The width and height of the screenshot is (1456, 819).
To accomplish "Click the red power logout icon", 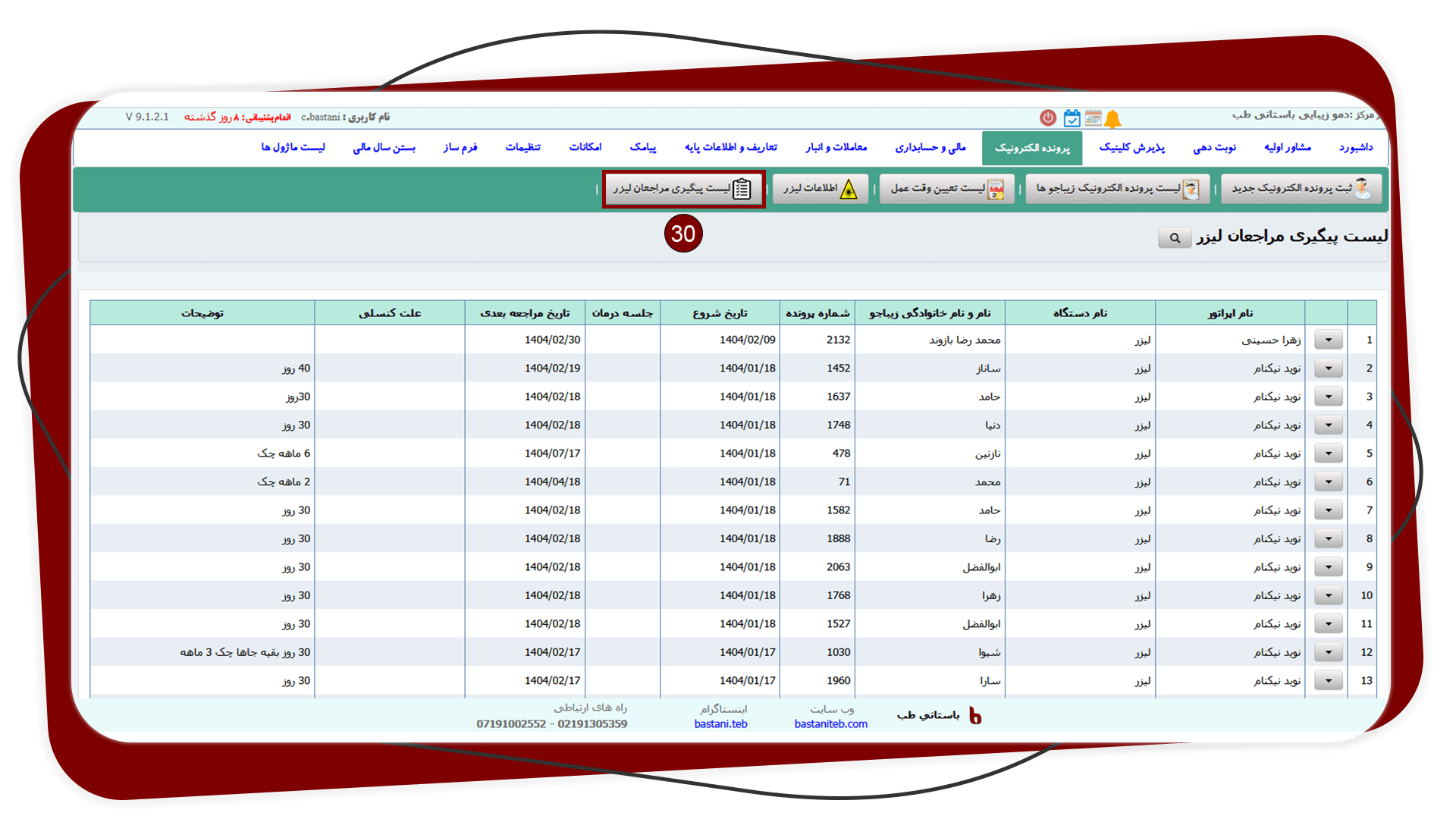I will 1048,118.
